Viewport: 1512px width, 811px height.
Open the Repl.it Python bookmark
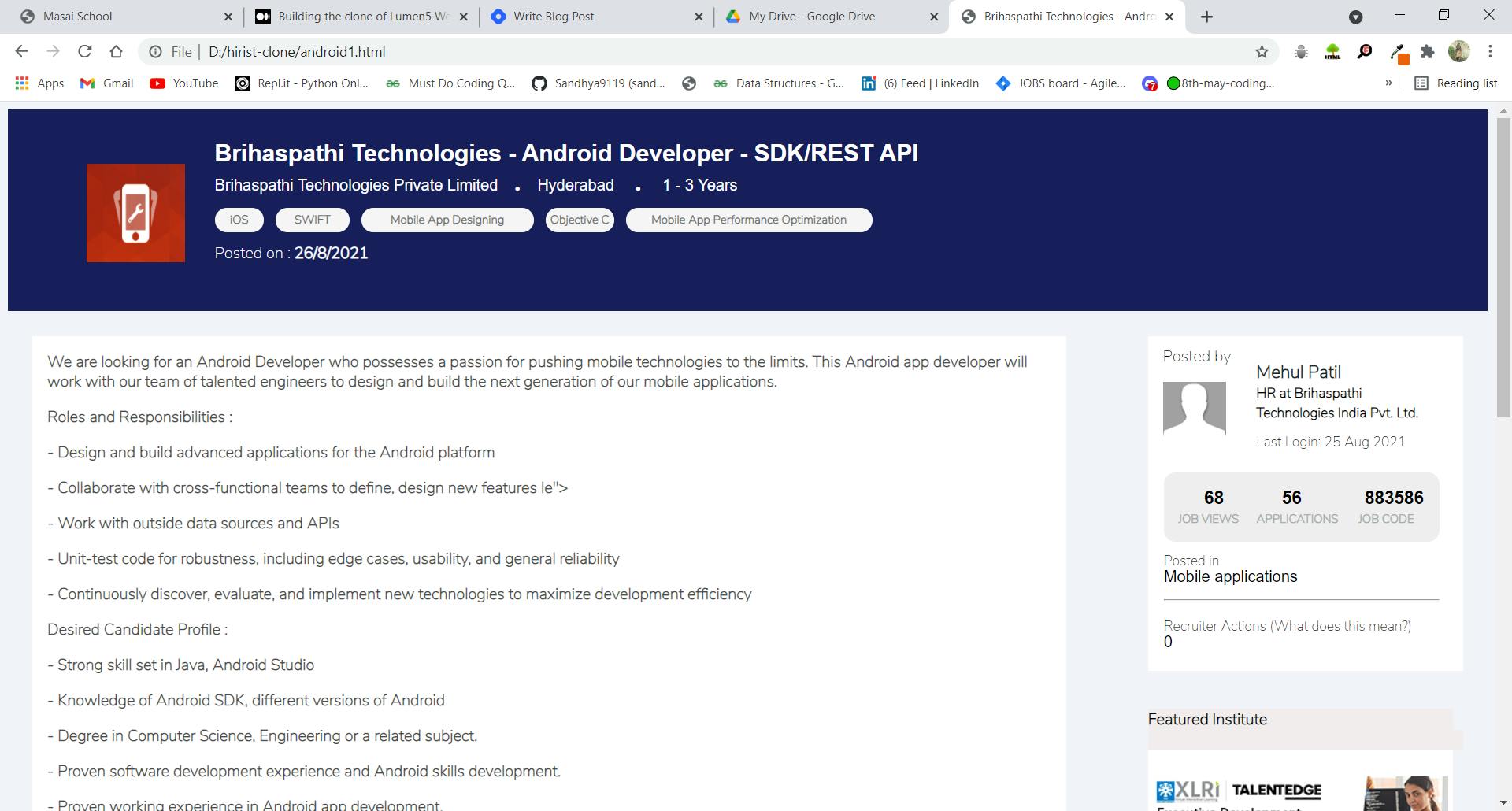[x=302, y=83]
